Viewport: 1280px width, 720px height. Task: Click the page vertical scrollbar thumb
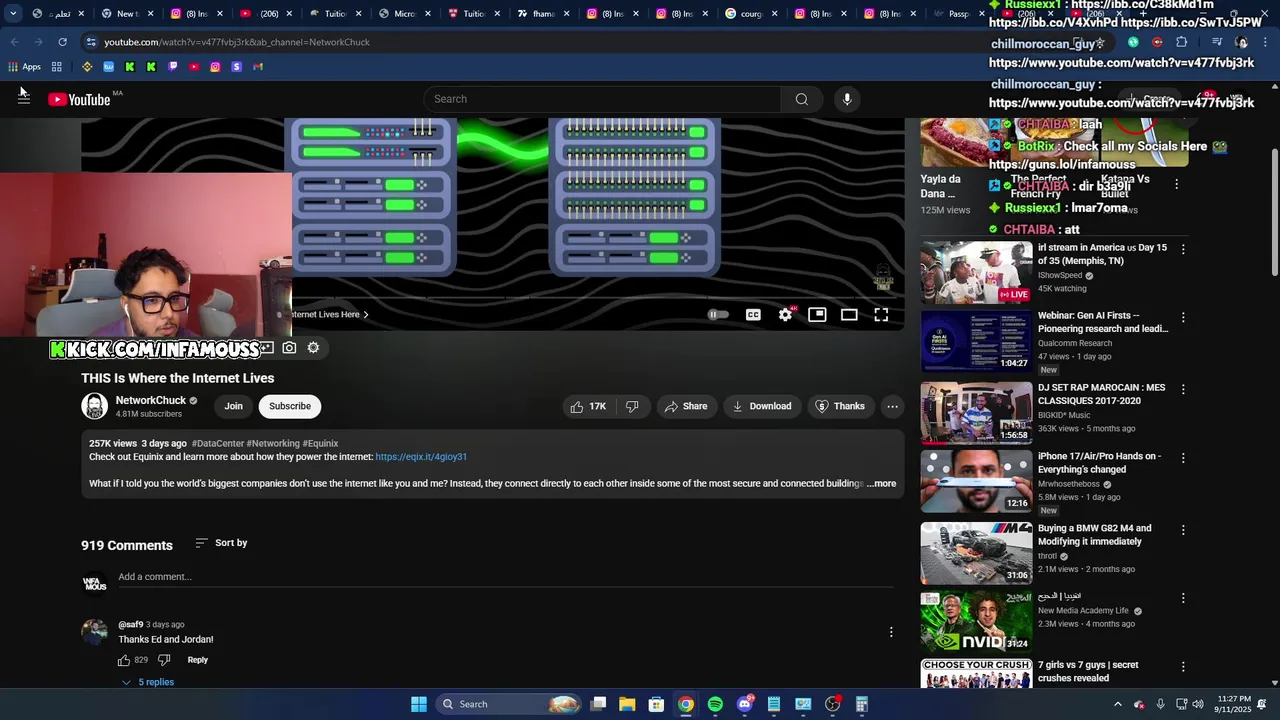pos(1274,212)
